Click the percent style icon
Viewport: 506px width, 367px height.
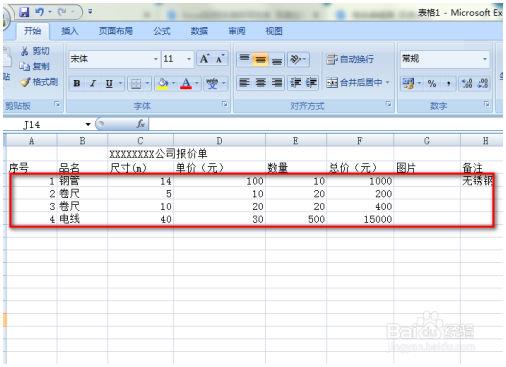tap(432, 83)
